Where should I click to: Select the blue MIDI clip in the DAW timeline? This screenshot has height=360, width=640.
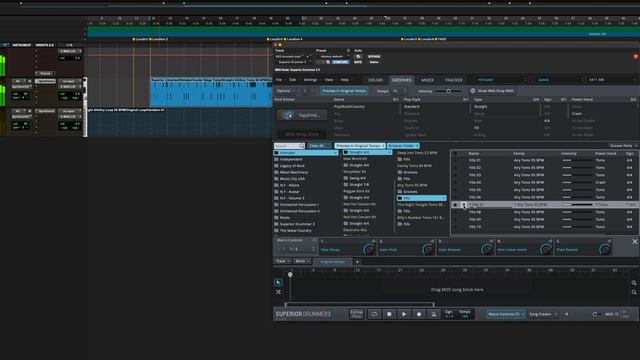click(211, 92)
